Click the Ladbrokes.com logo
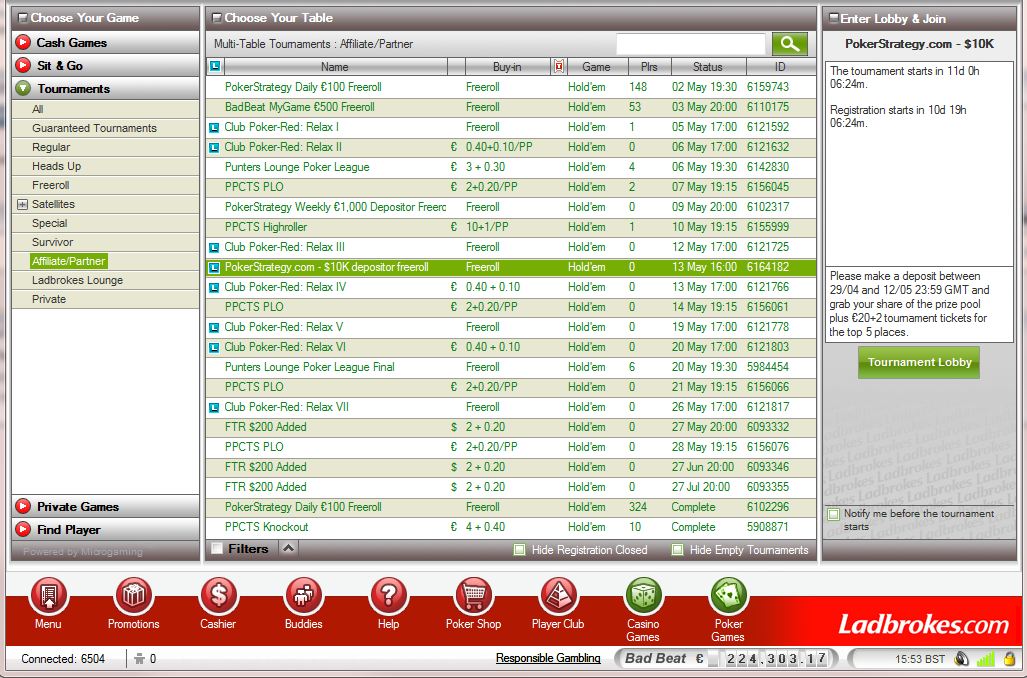Image resolution: width=1027 pixels, height=678 pixels. point(924,625)
